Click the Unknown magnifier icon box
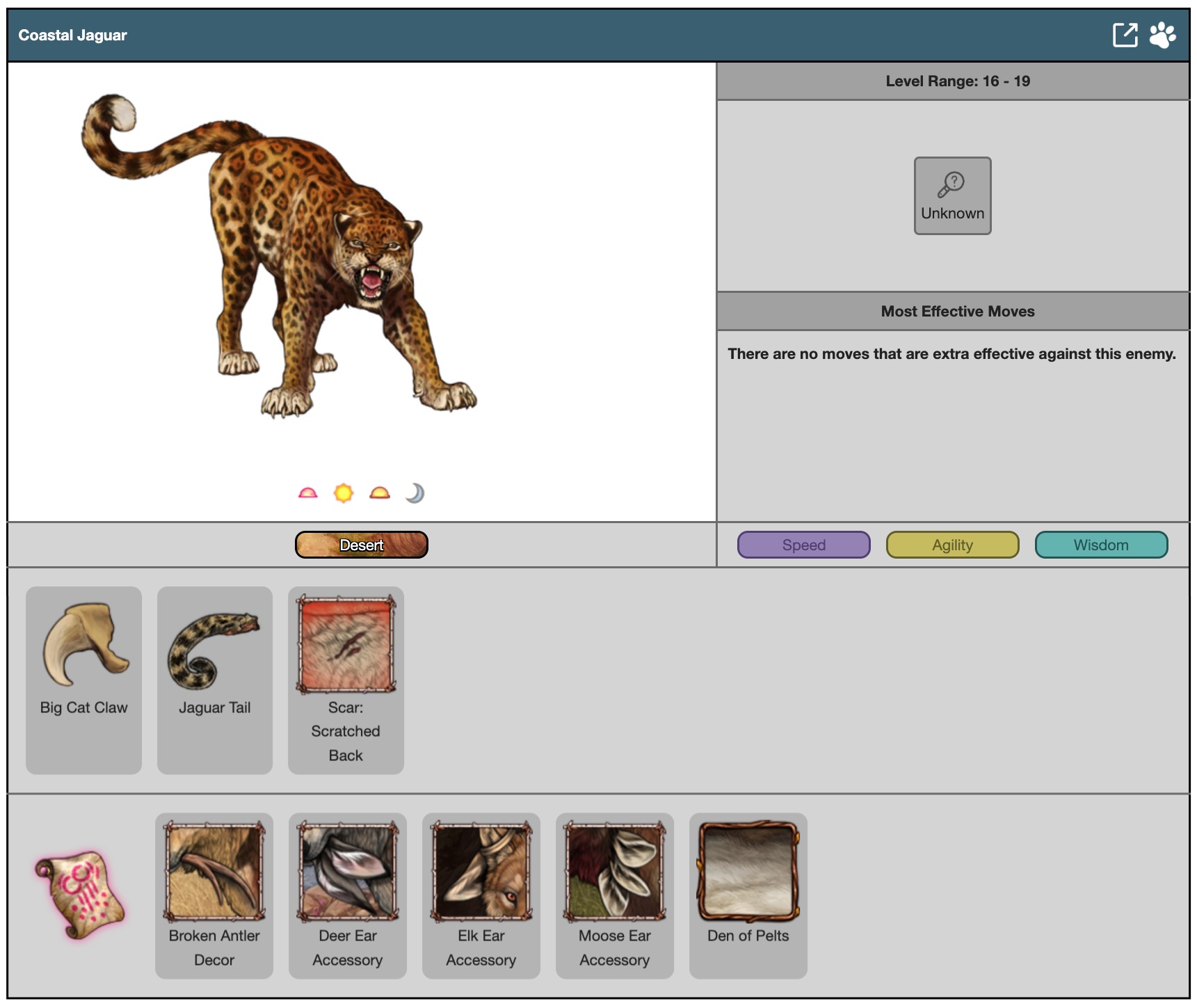Image resolution: width=1197 pixels, height=1008 pixels. tap(951, 195)
